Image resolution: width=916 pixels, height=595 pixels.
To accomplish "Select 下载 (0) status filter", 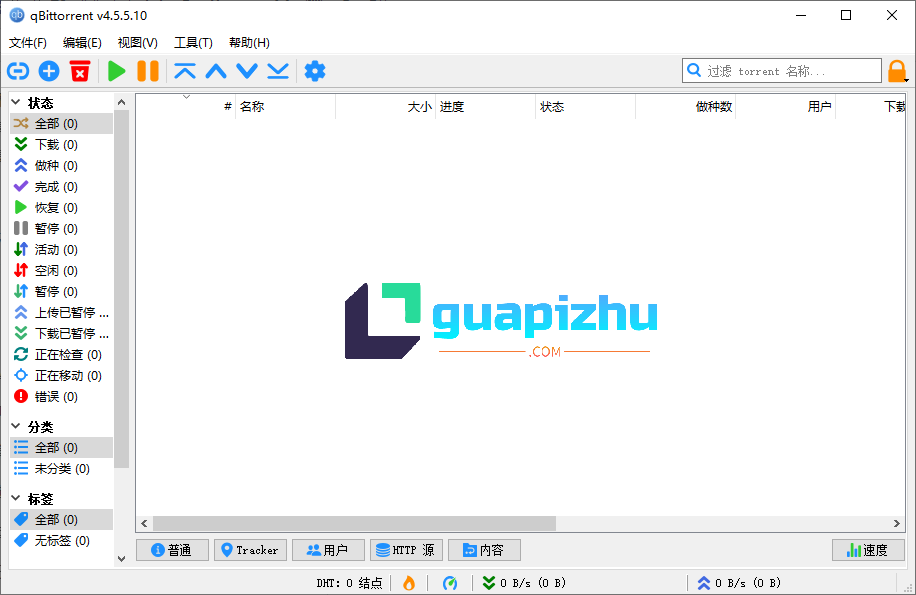I will pos(61,144).
